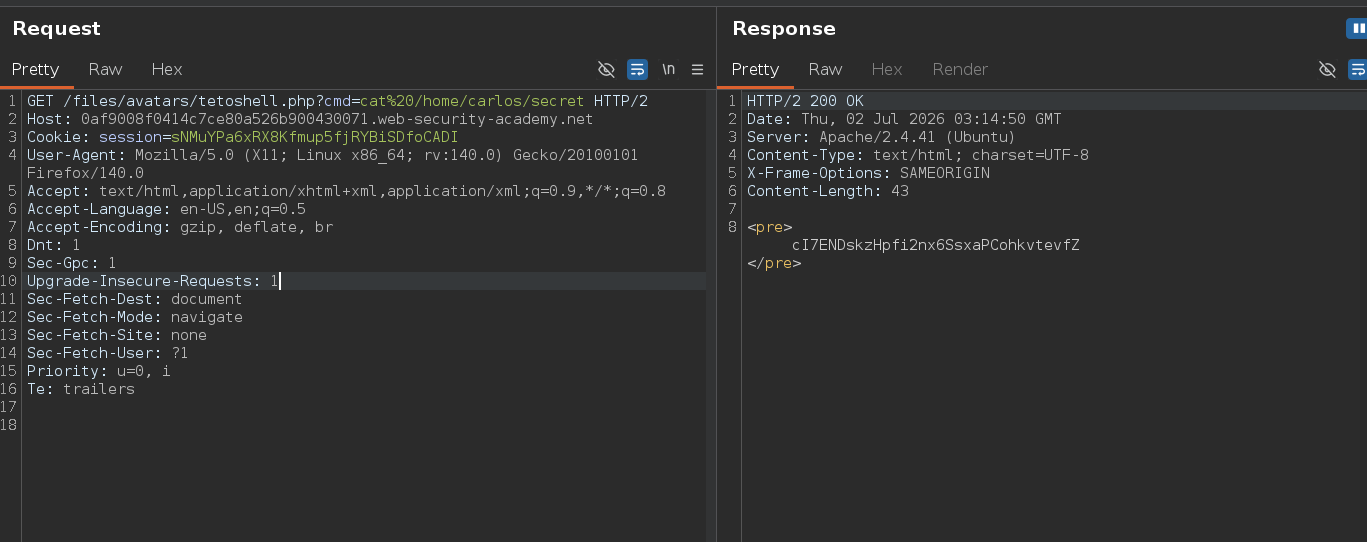Click the Host header line

[x=310, y=119]
